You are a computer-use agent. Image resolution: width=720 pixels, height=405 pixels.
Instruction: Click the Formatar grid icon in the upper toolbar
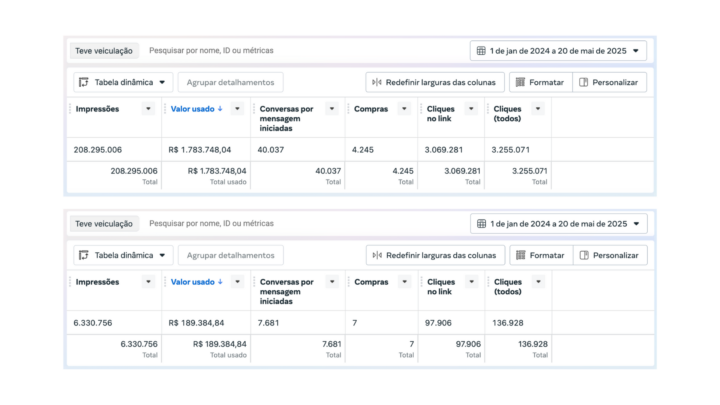point(519,82)
